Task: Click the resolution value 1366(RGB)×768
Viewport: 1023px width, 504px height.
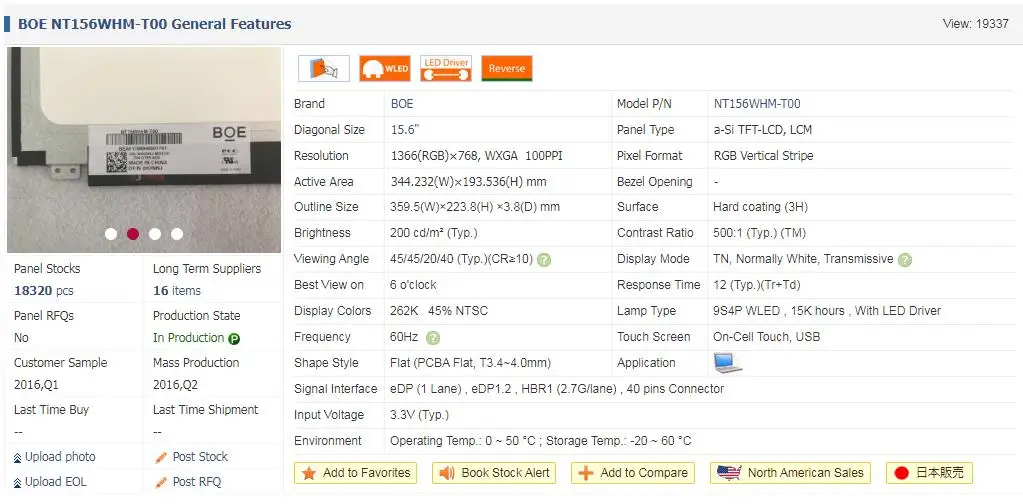Action: tap(435, 156)
